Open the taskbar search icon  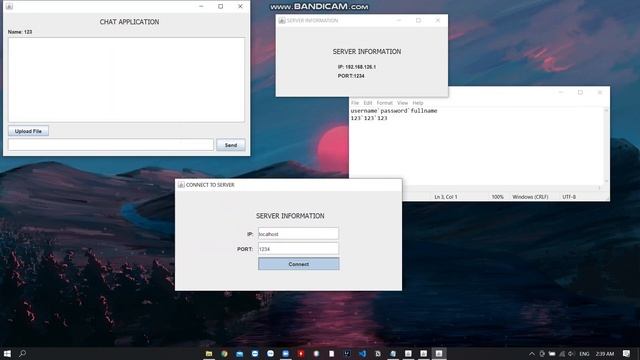point(22,353)
